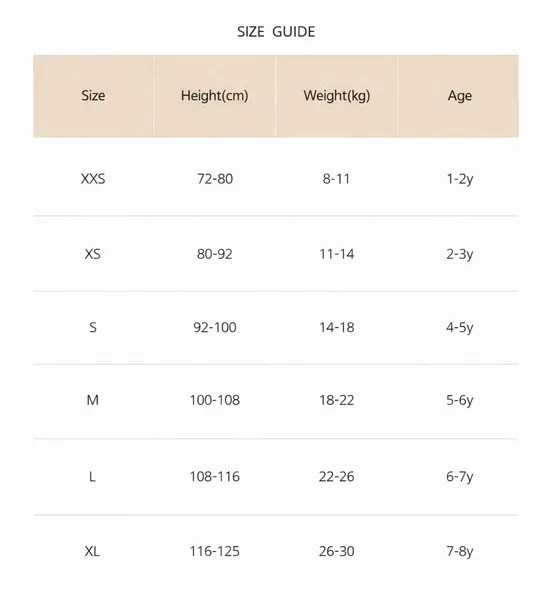Viewport: 544px width, 594px height.
Task: Select weight value 18-22
Action: click(x=337, y=400)
